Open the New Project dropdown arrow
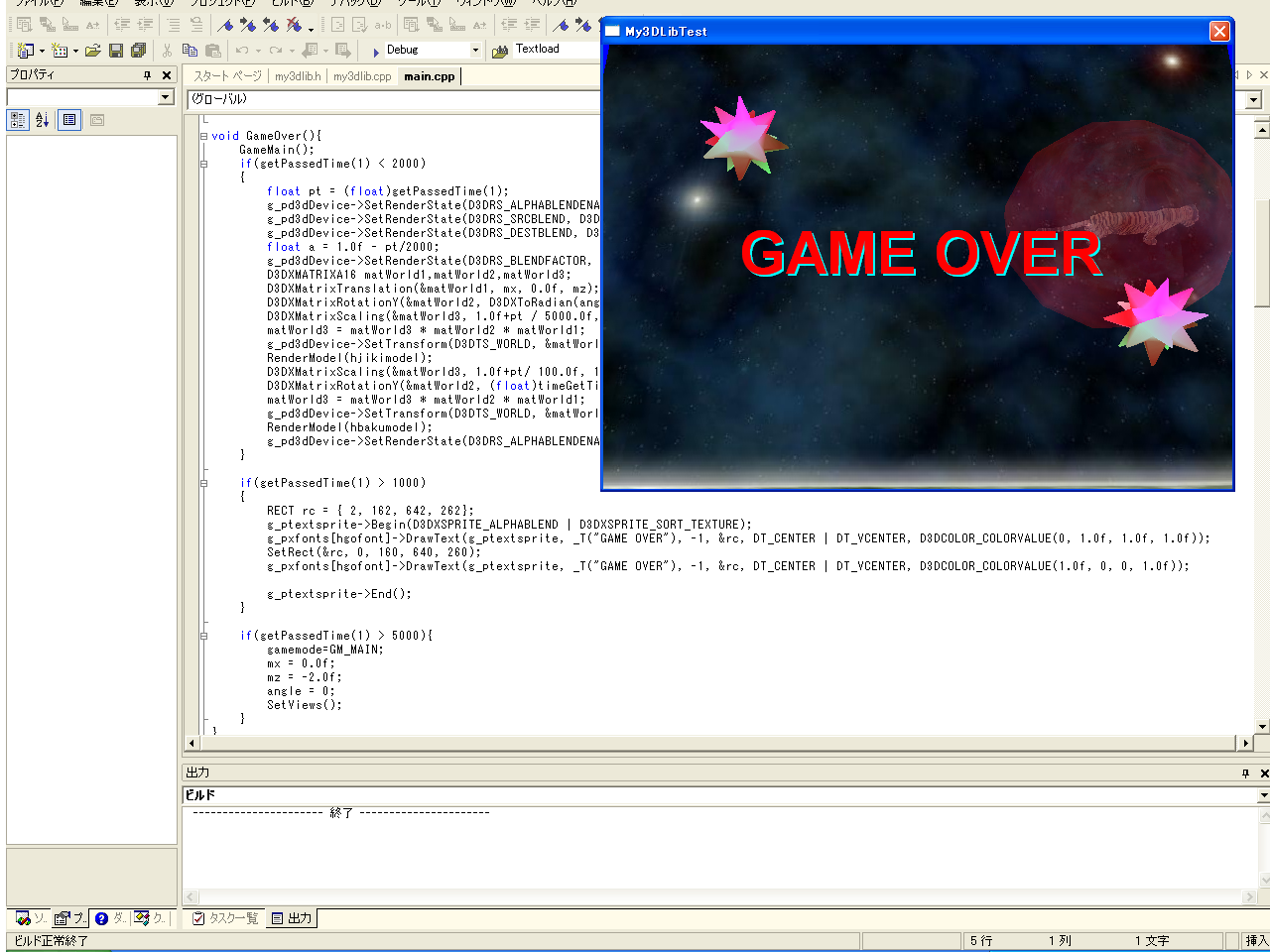1270x952 pixels. pos(42,51)
